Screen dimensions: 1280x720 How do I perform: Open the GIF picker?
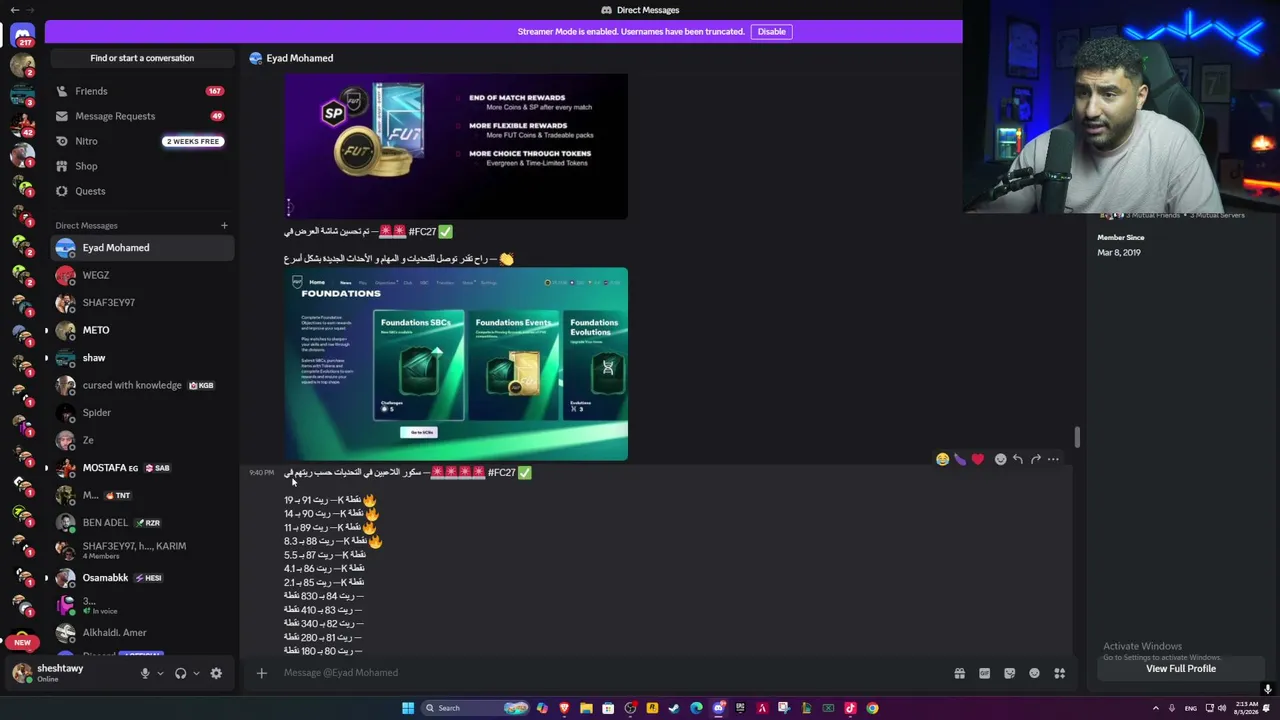point(984,673)
